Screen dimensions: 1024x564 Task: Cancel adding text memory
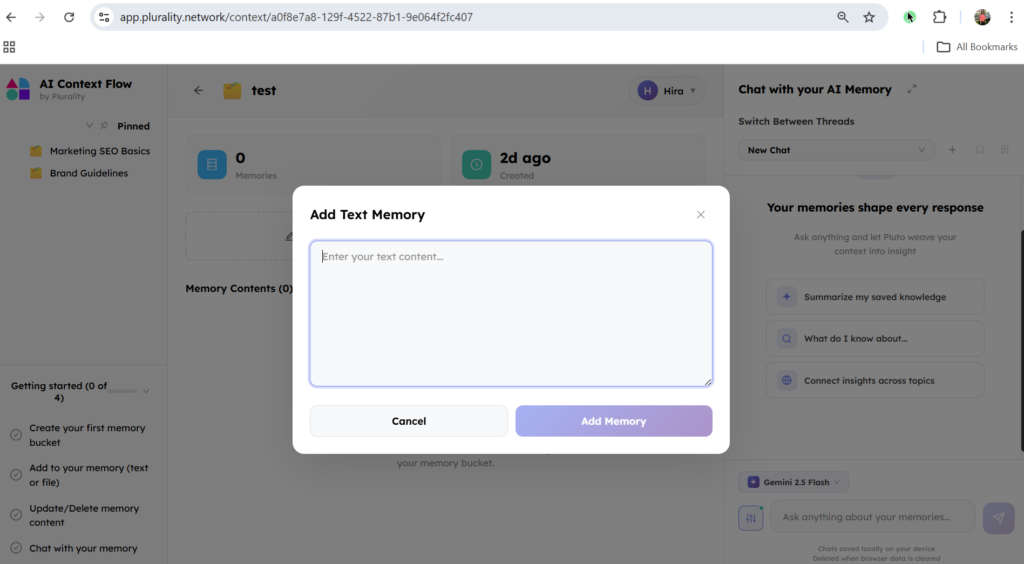click(408, 421)
